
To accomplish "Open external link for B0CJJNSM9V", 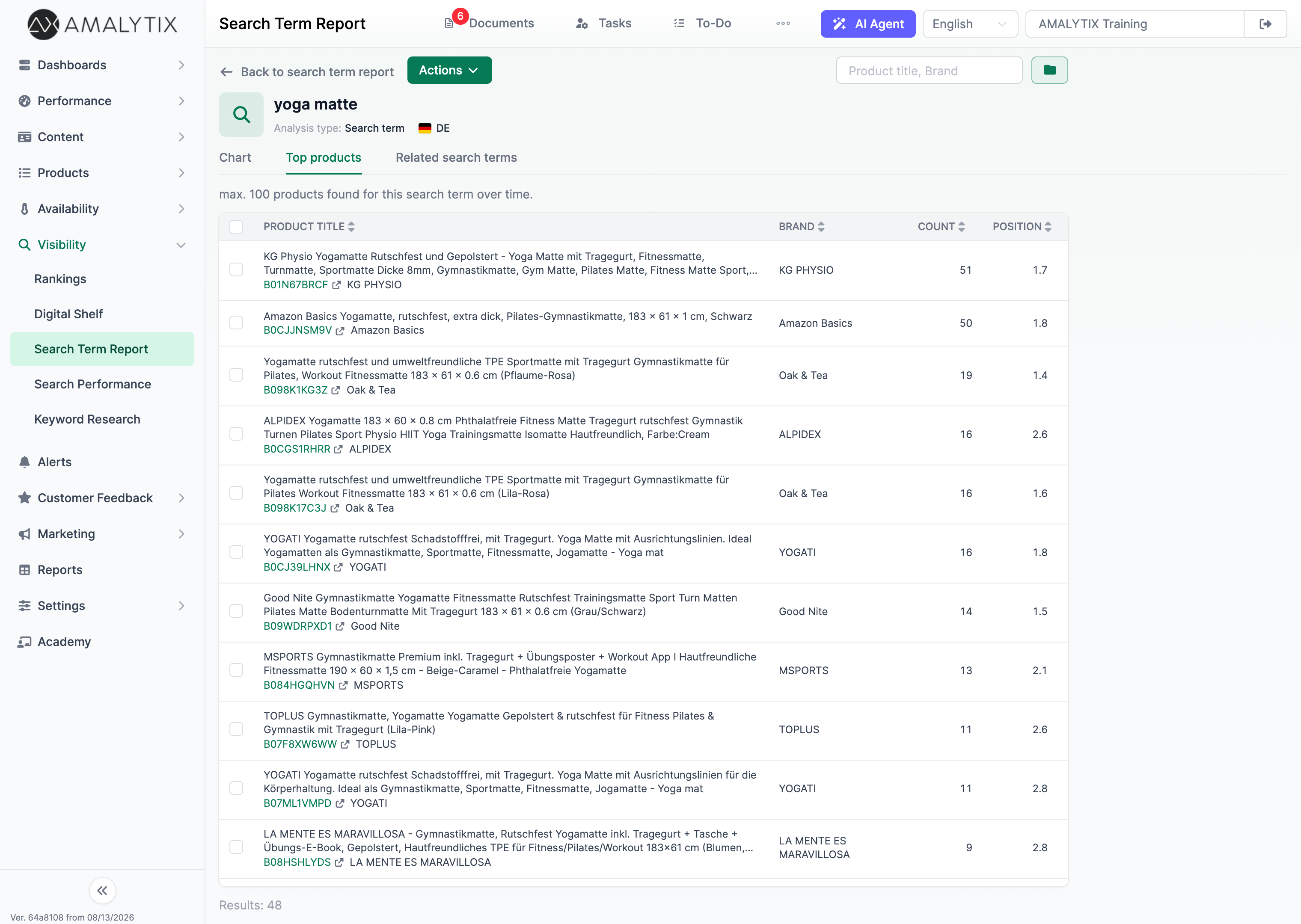I will click(340, 331).
